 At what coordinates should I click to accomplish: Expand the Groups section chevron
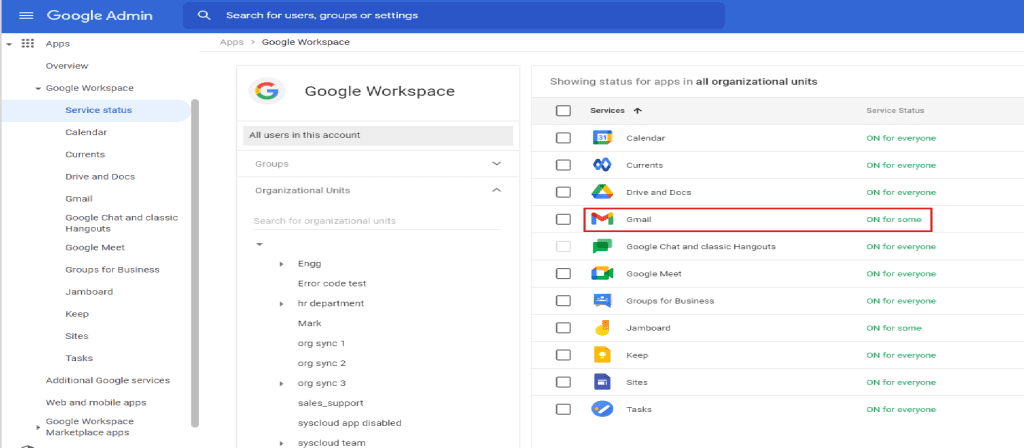pos(497,163)
